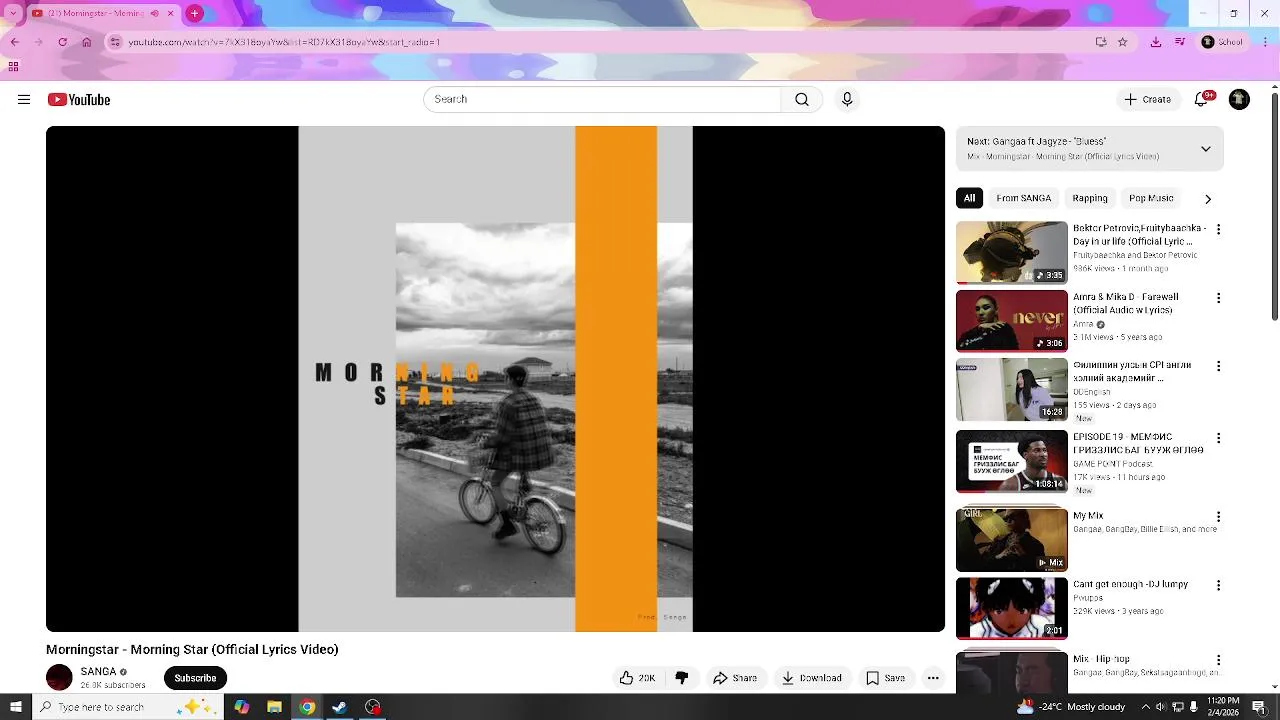This screenshot has width=1280, height=720.
Task: Go back with browser back arrow
Action: [x=15, y=42]
